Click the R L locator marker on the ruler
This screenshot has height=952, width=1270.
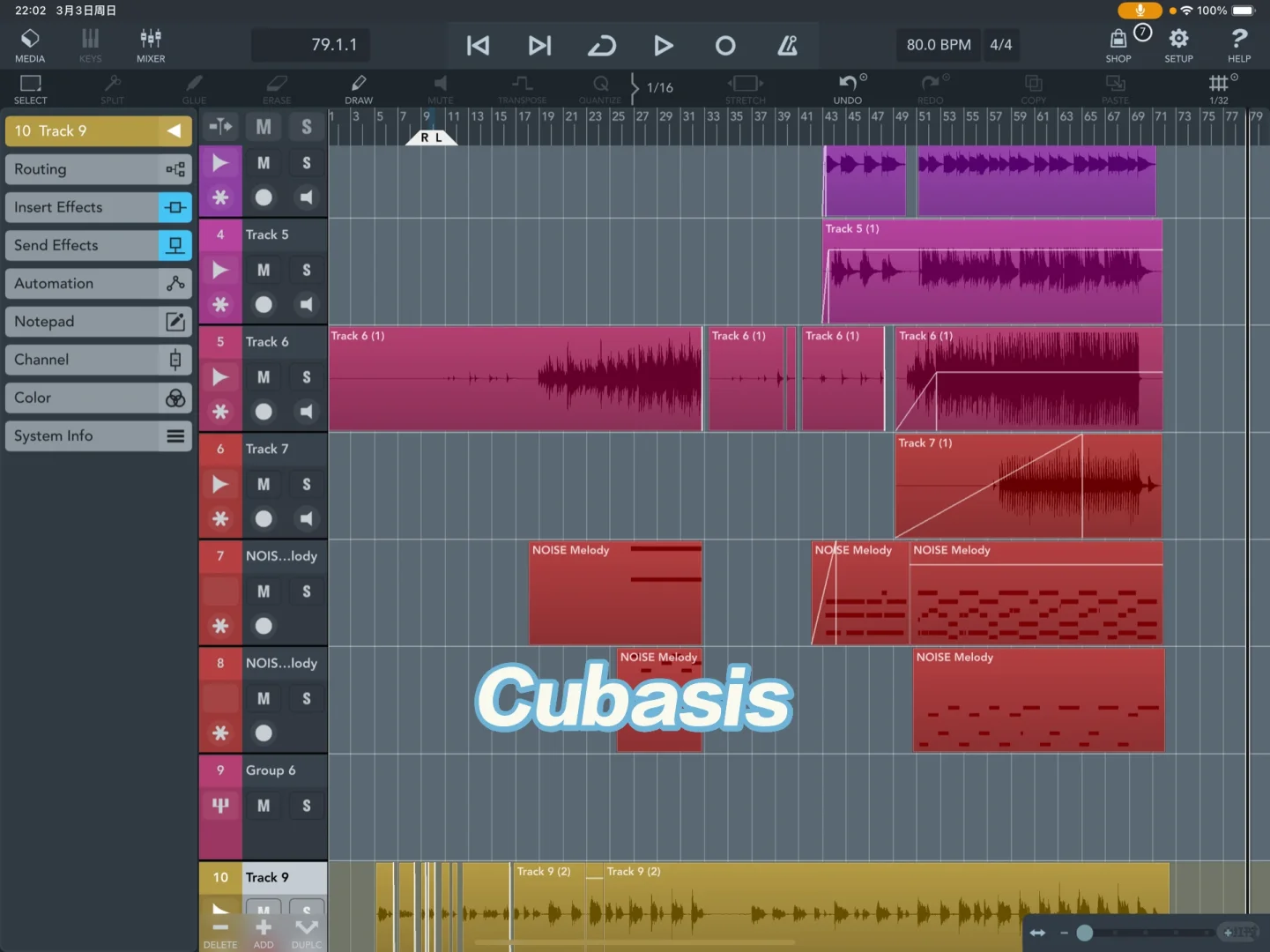point(431,138)
